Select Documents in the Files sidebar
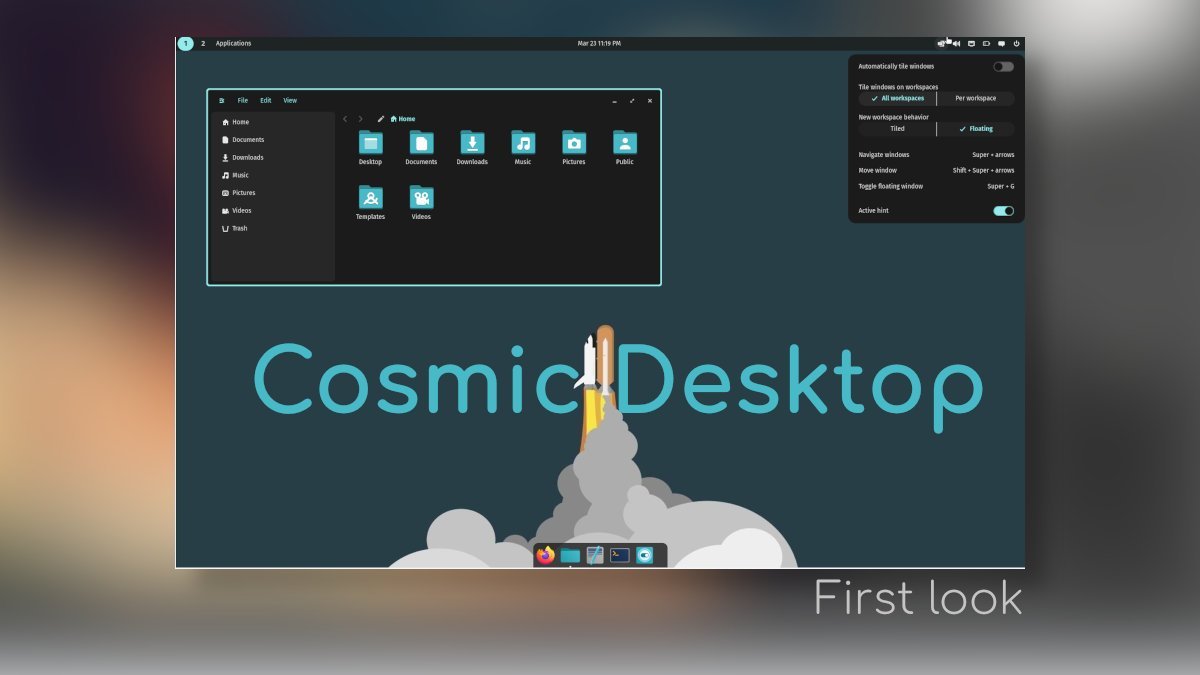This screenshot has height=675, width=1200. click(273, 140)
